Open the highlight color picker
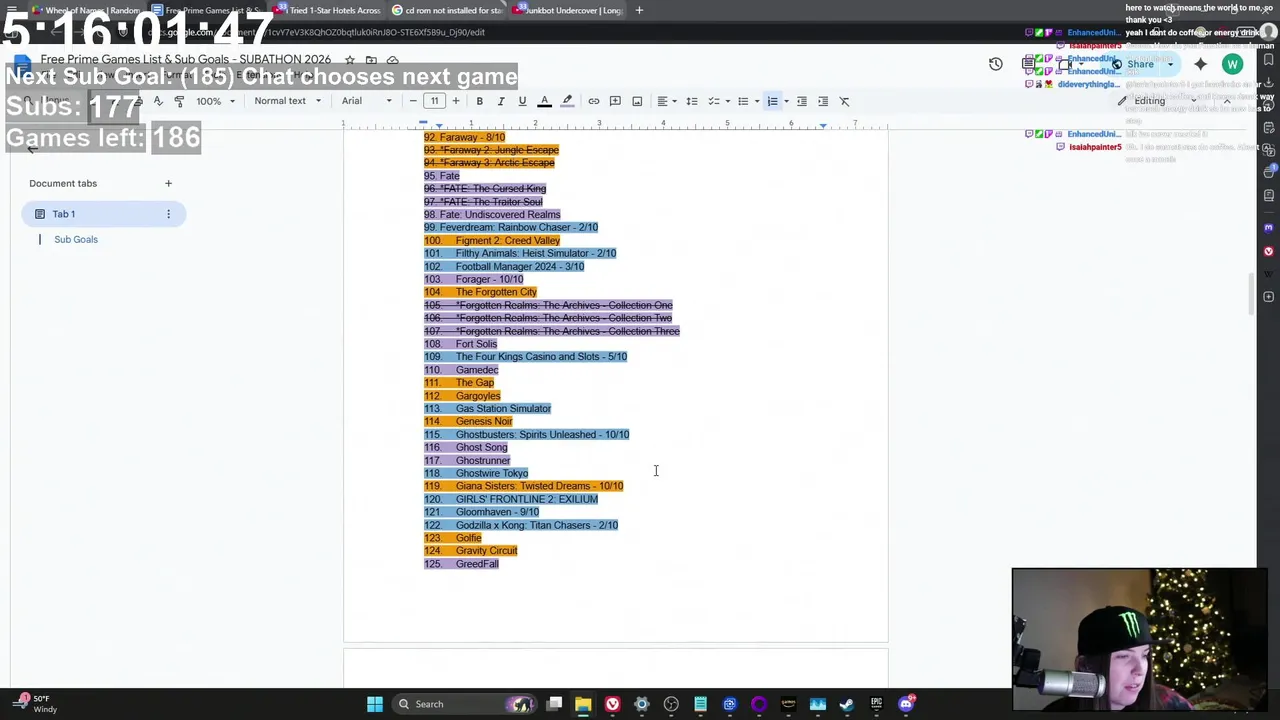 (x=567, y=101)
